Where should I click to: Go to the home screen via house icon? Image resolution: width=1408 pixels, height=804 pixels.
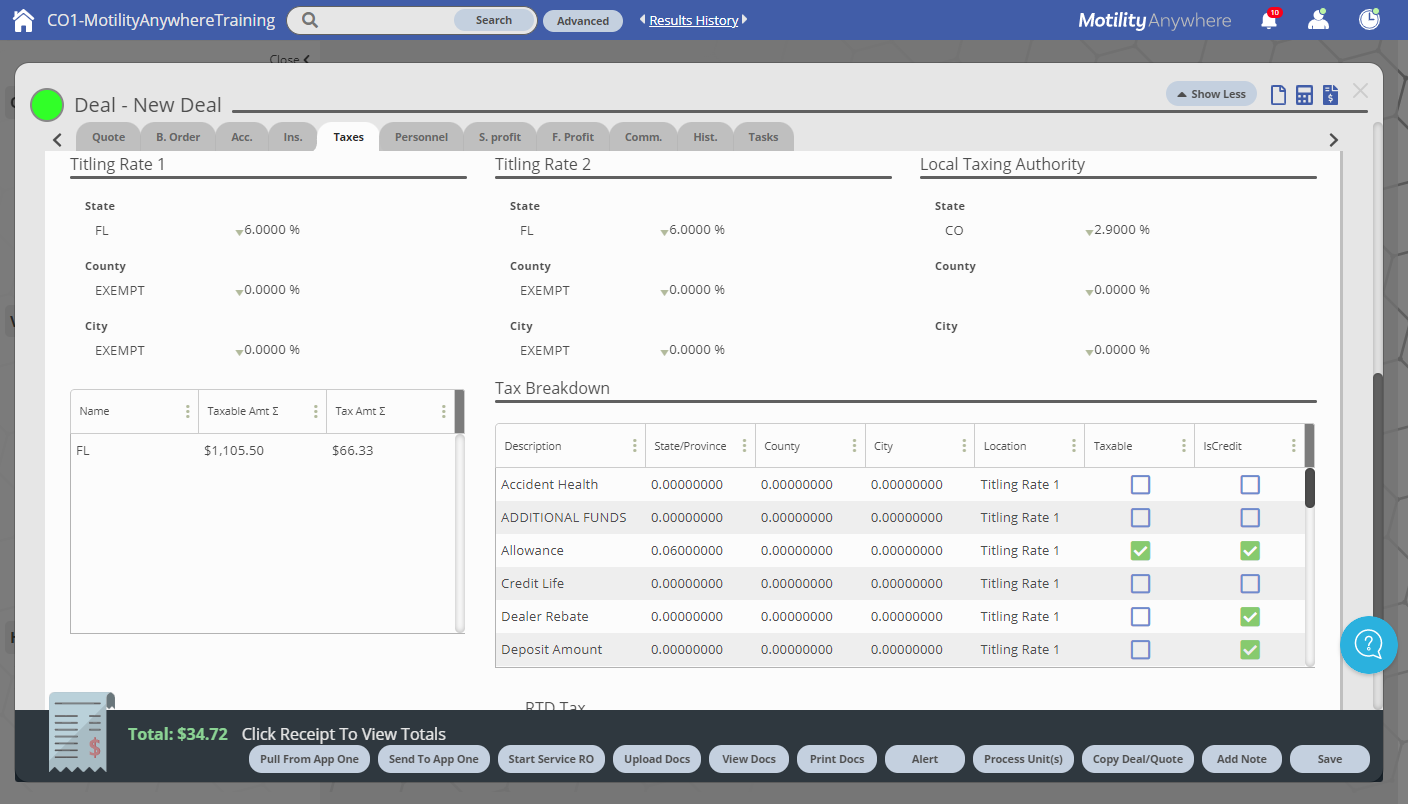pos(23,20)
